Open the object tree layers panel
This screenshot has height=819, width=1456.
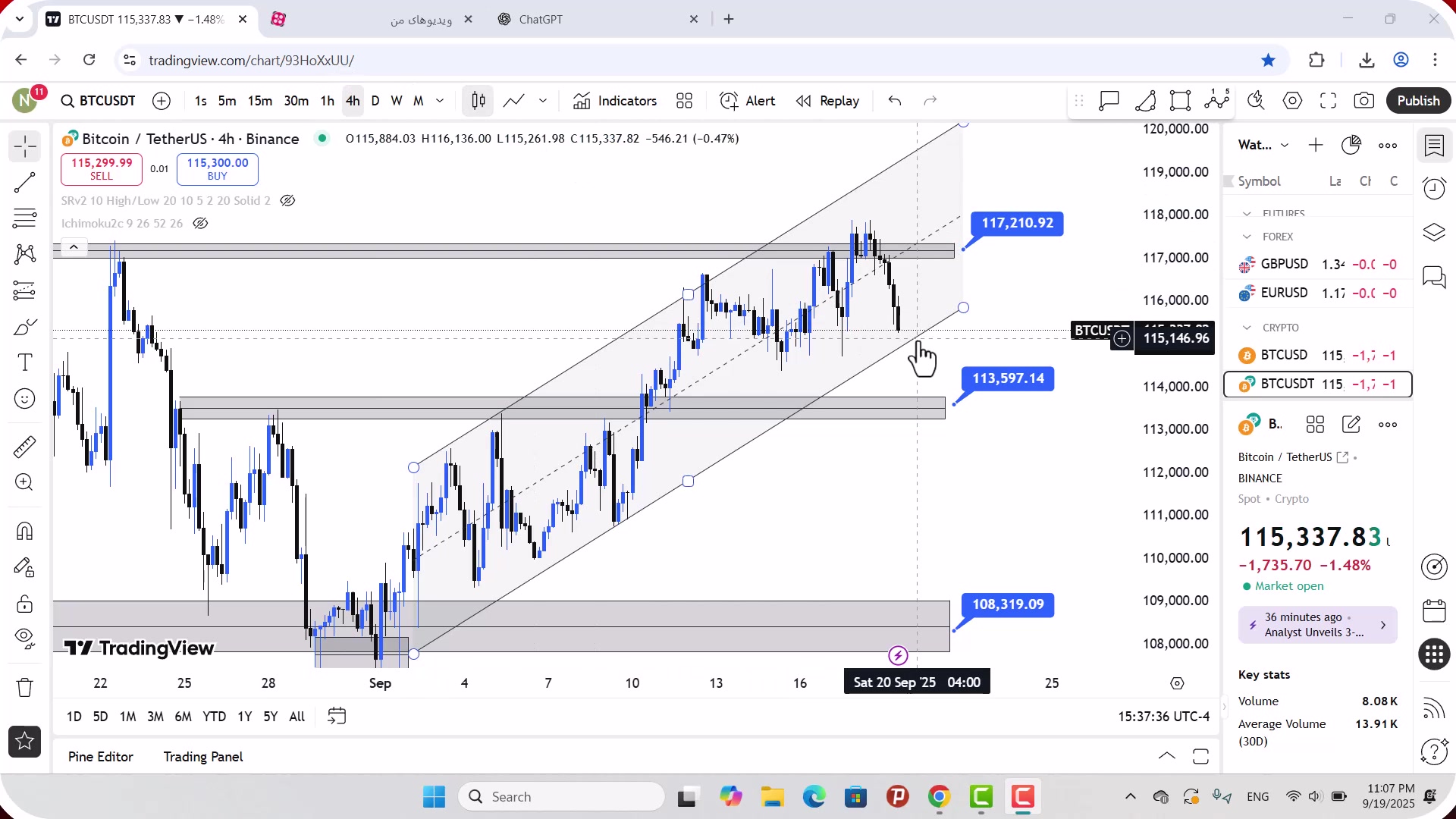pos(1434,232)
